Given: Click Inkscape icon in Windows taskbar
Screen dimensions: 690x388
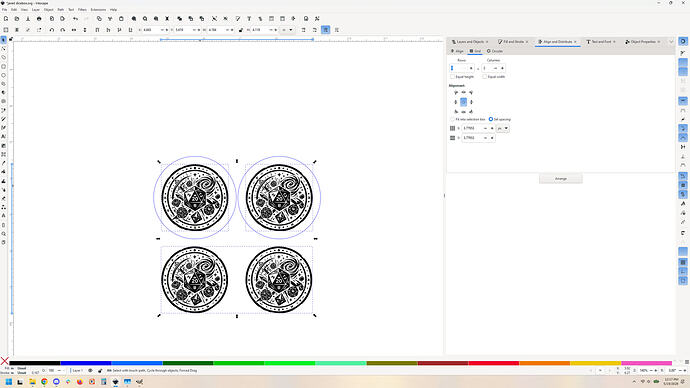Looking at the screenshot, I should point(115,382).
